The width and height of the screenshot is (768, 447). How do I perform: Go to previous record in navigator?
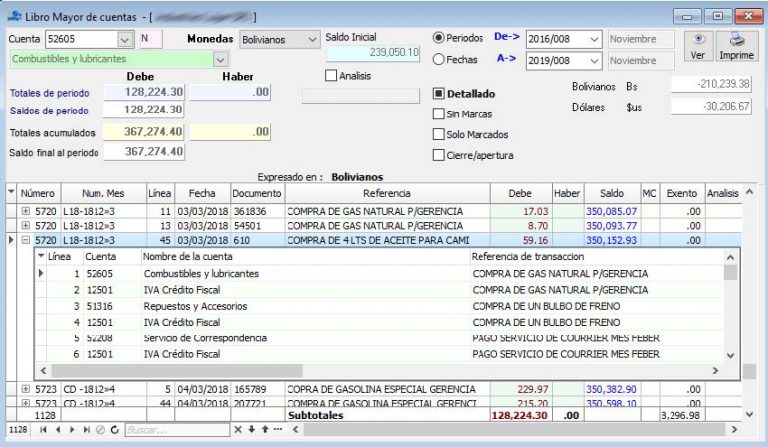(x=58, y=429)
